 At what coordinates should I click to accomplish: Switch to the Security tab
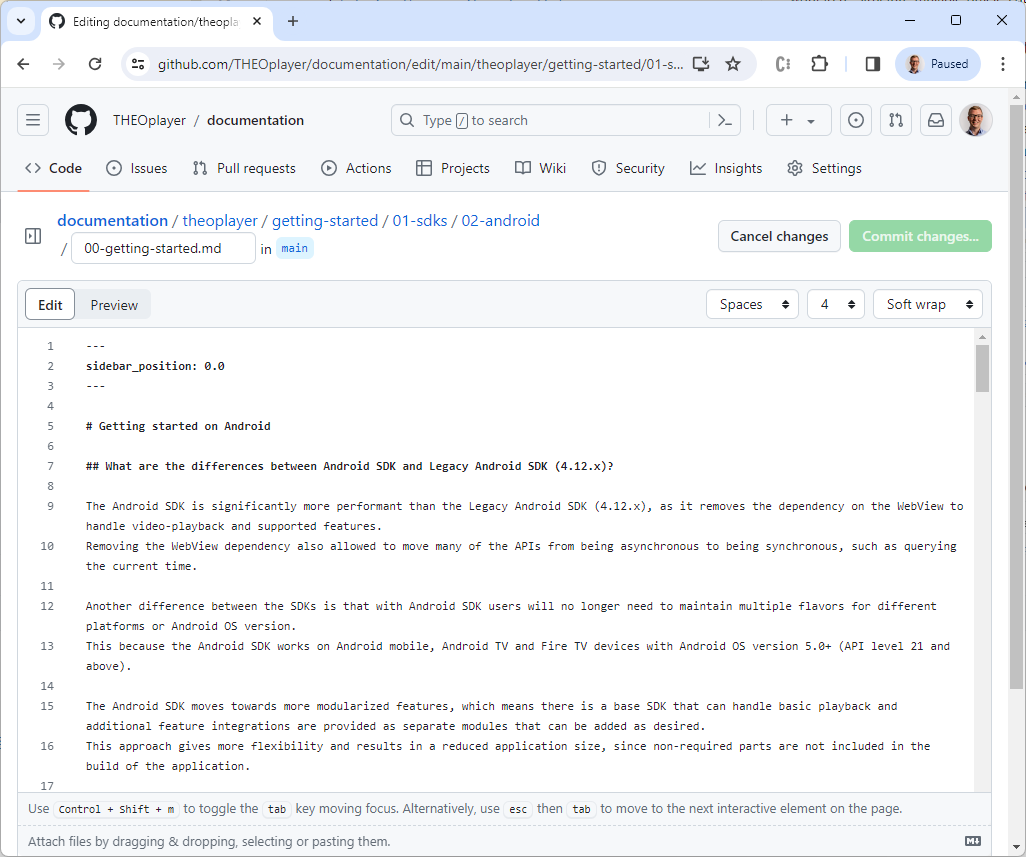coord(628,168)
